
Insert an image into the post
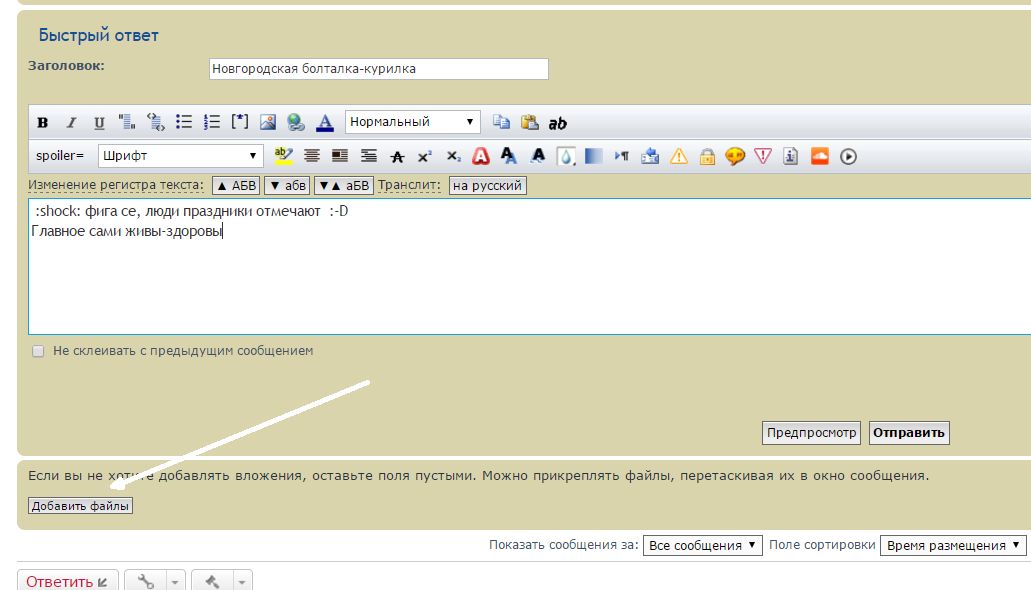tap(267, 123)
